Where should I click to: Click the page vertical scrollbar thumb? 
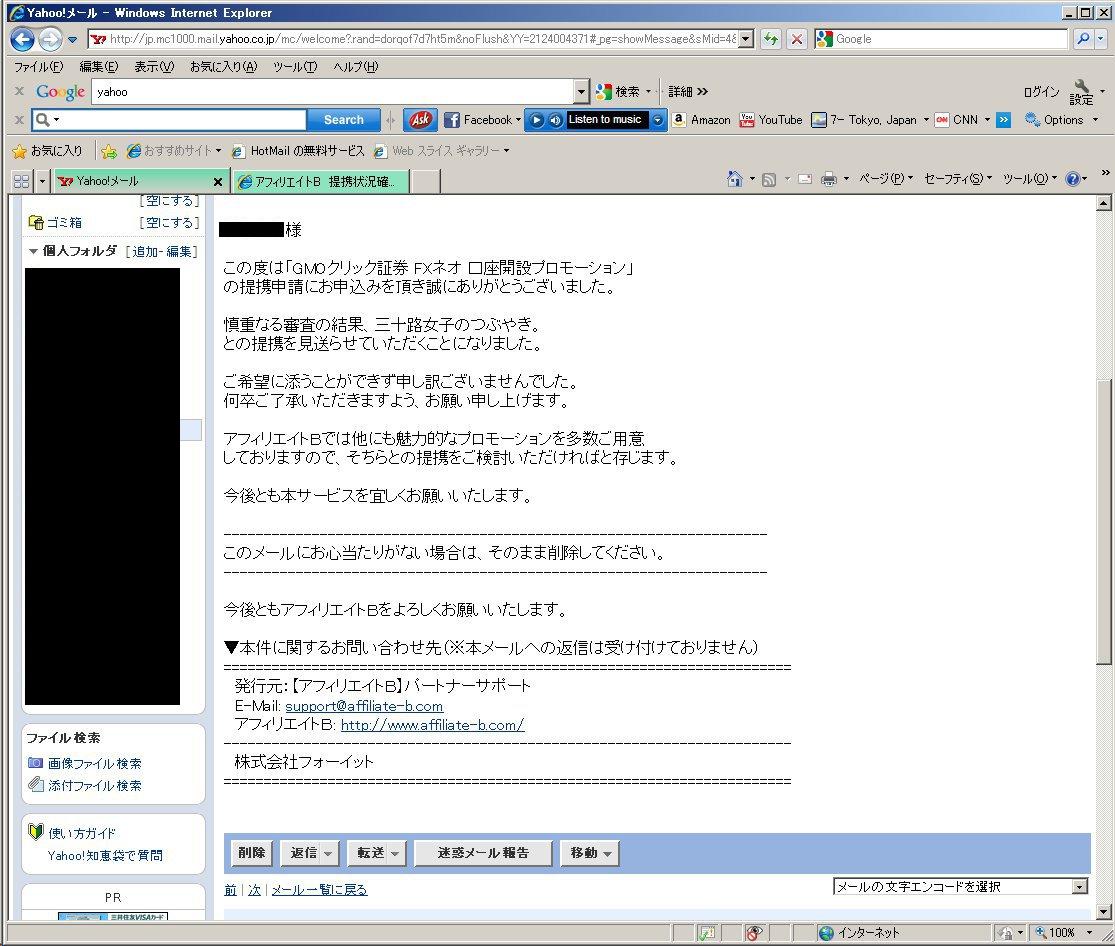click(x=1103, y=522)
